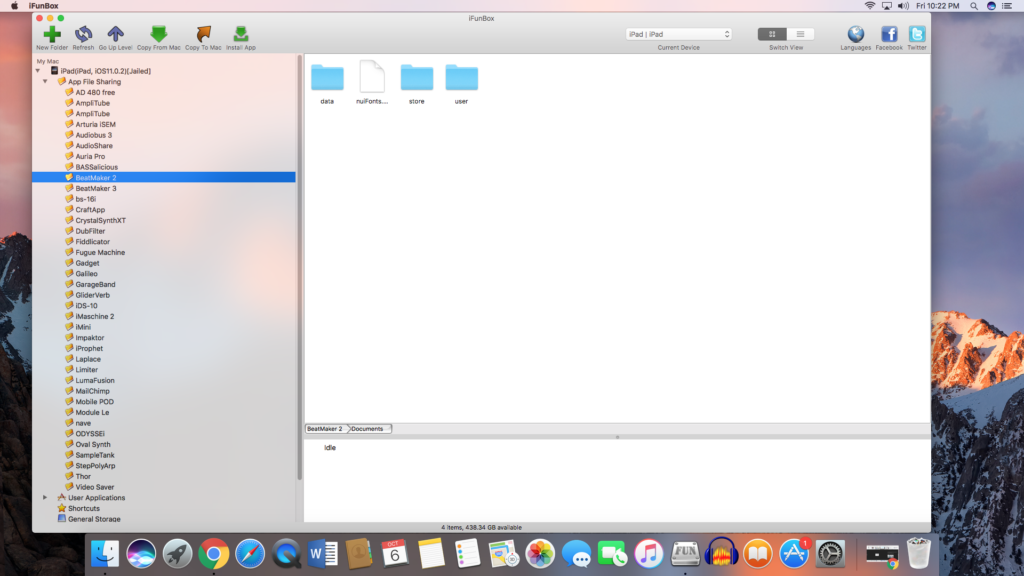Click BeatMaker 2 breadcrumb segment
The width and height of the screenshot is (1024, 576).
[325, 429]
